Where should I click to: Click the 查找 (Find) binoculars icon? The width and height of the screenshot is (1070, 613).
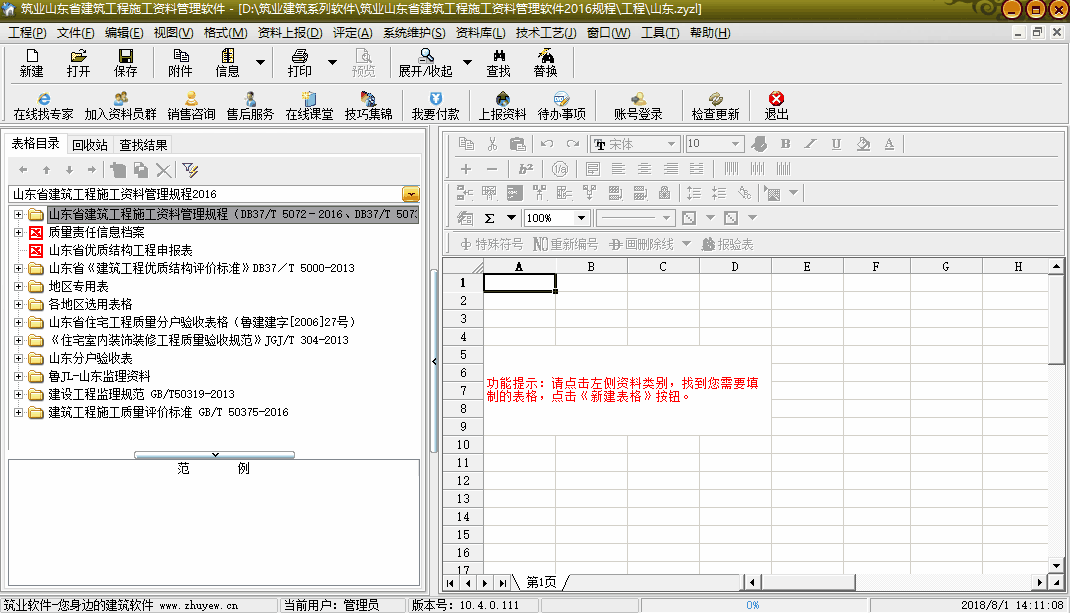498,57
